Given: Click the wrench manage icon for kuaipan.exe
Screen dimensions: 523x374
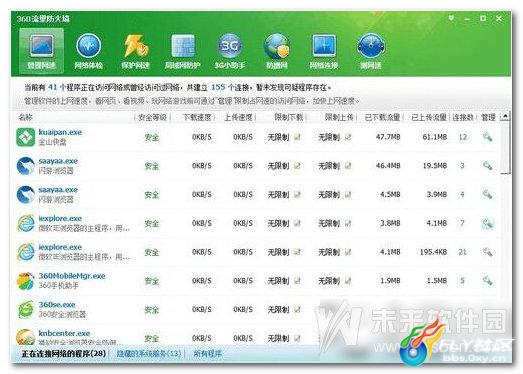Looking at the screenshot, I should (x=487, y=137).
